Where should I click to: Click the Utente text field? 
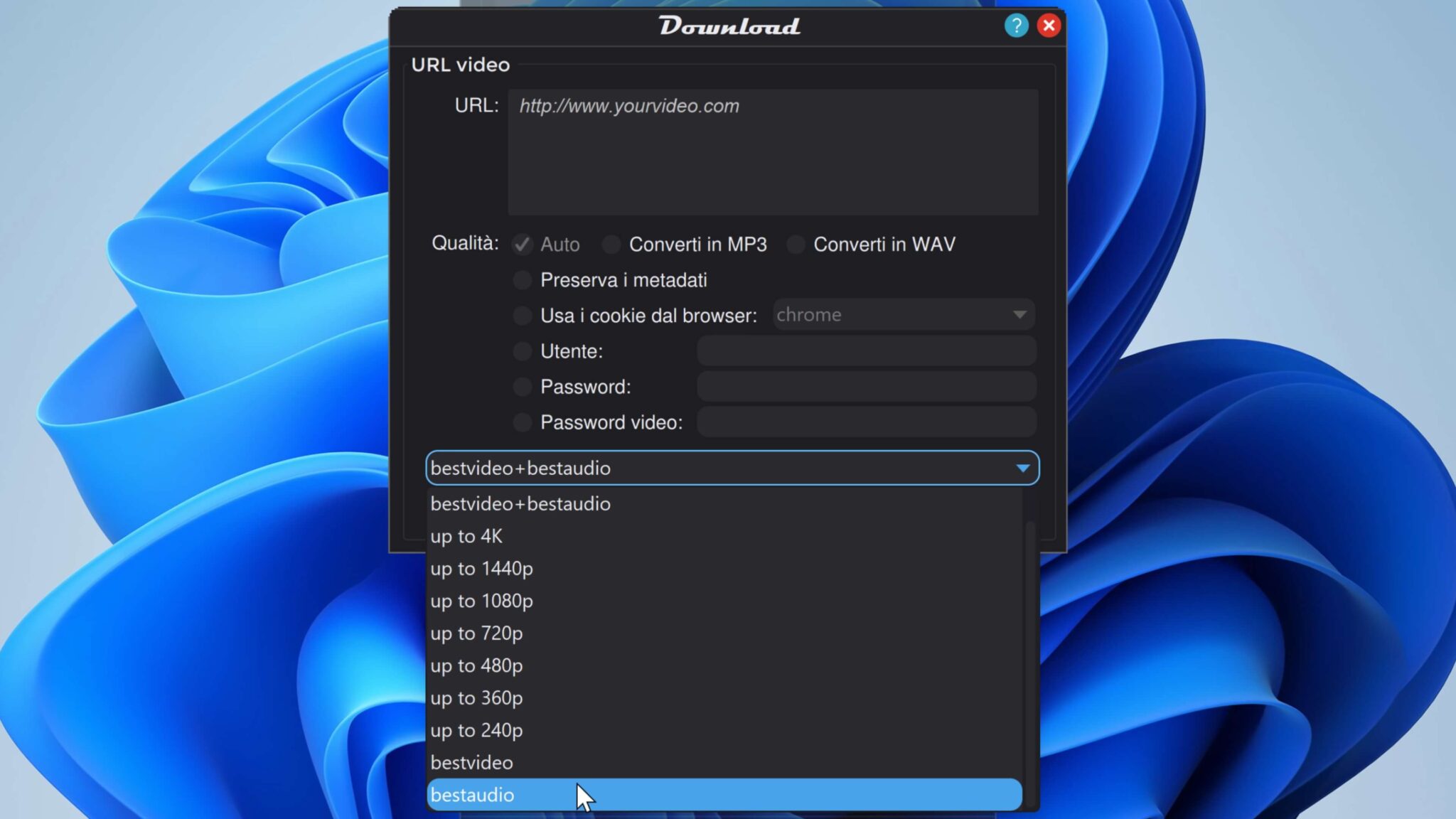866,350
